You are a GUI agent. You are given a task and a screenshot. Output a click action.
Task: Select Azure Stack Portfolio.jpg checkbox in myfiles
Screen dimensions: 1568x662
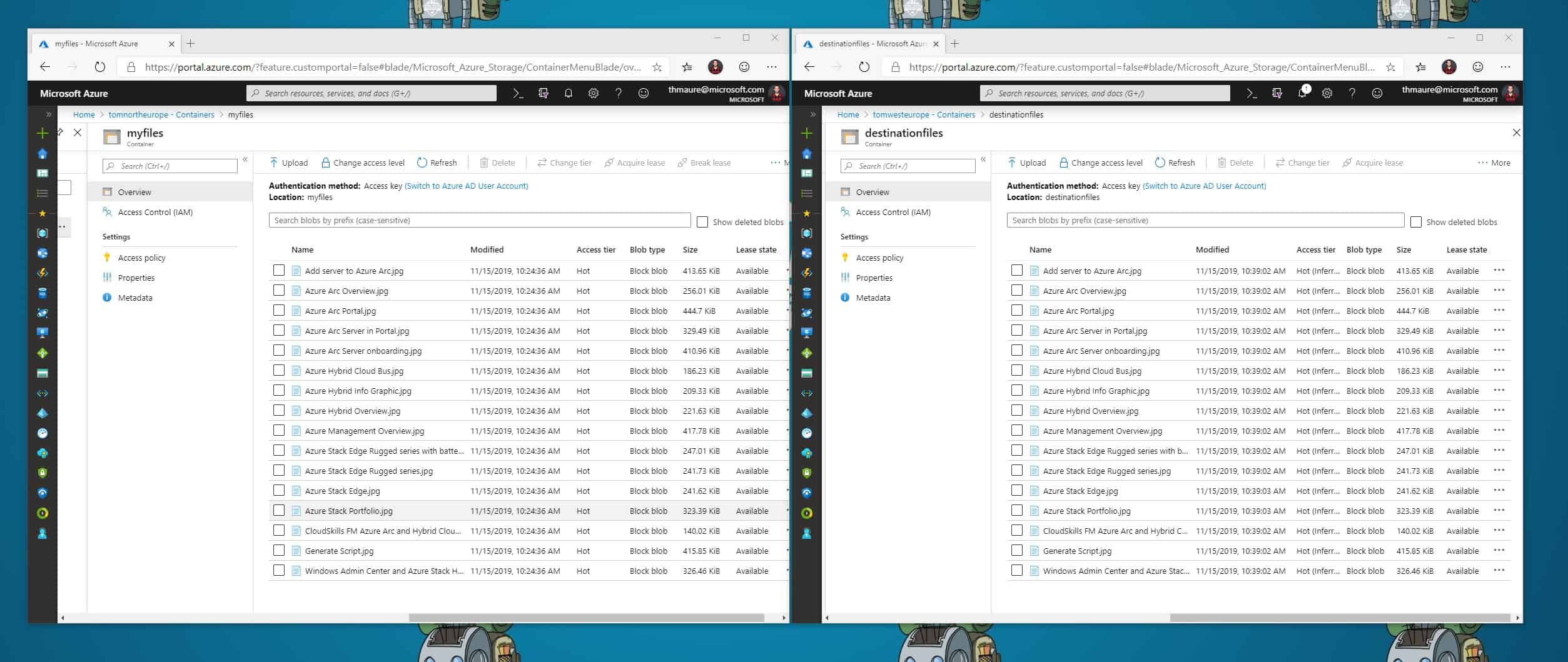pos(279,510)
